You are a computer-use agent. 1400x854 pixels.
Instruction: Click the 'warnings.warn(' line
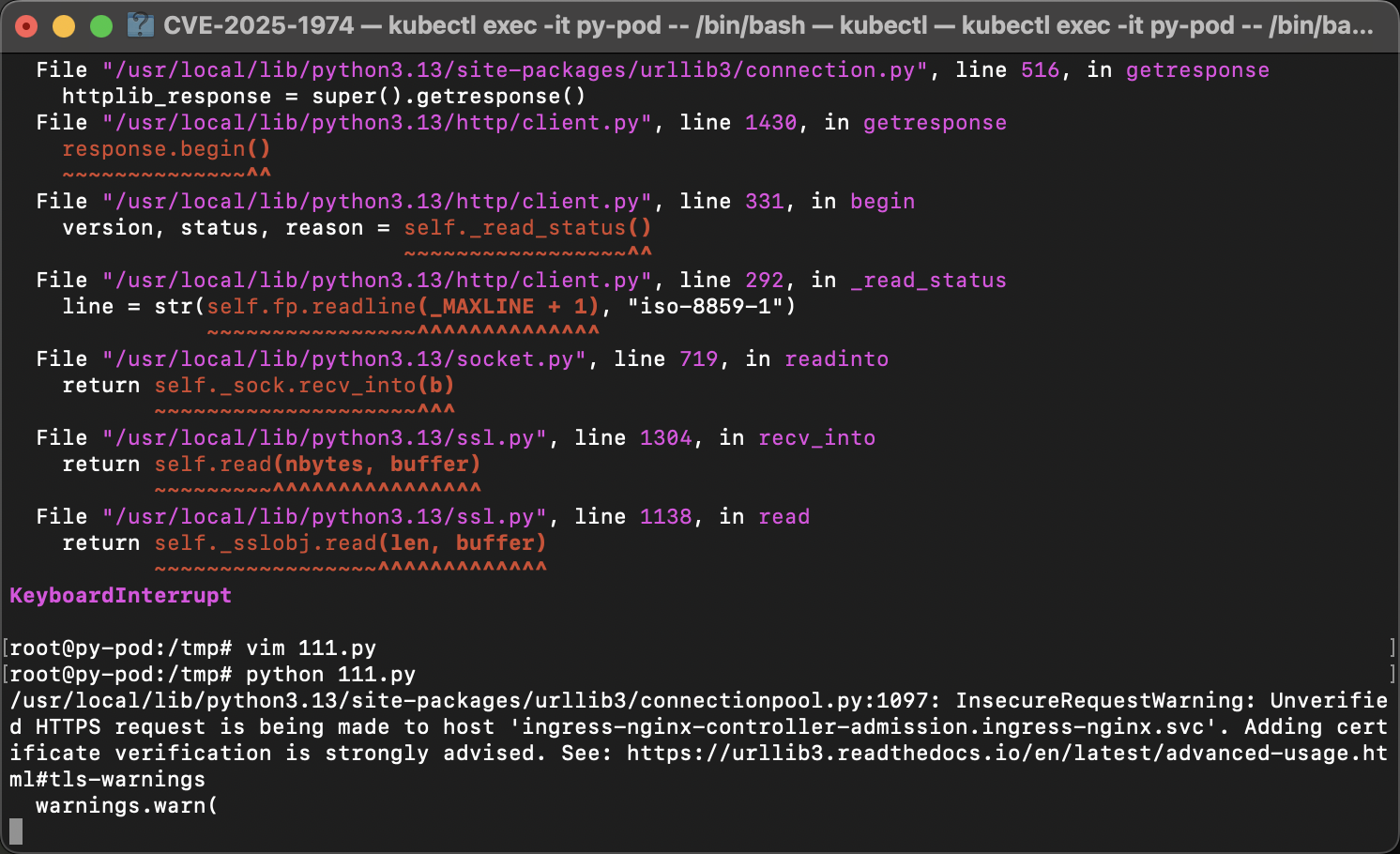pyautogui.click(x=127, y=805)
